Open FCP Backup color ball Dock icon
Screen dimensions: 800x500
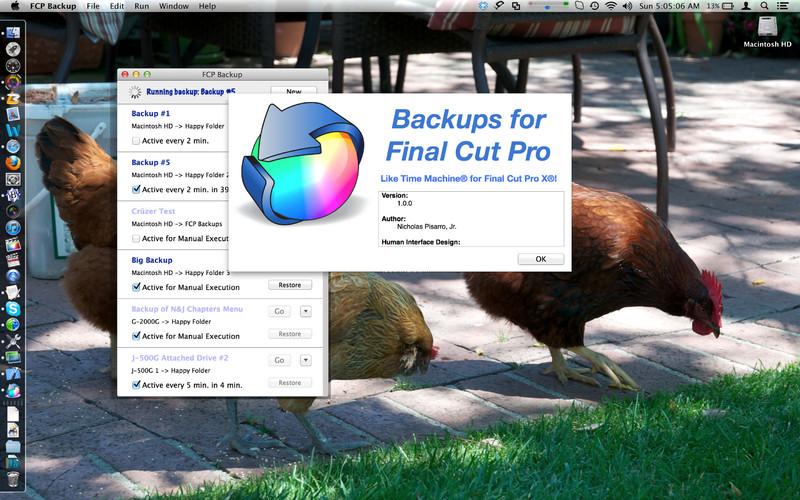pos(13,391)
